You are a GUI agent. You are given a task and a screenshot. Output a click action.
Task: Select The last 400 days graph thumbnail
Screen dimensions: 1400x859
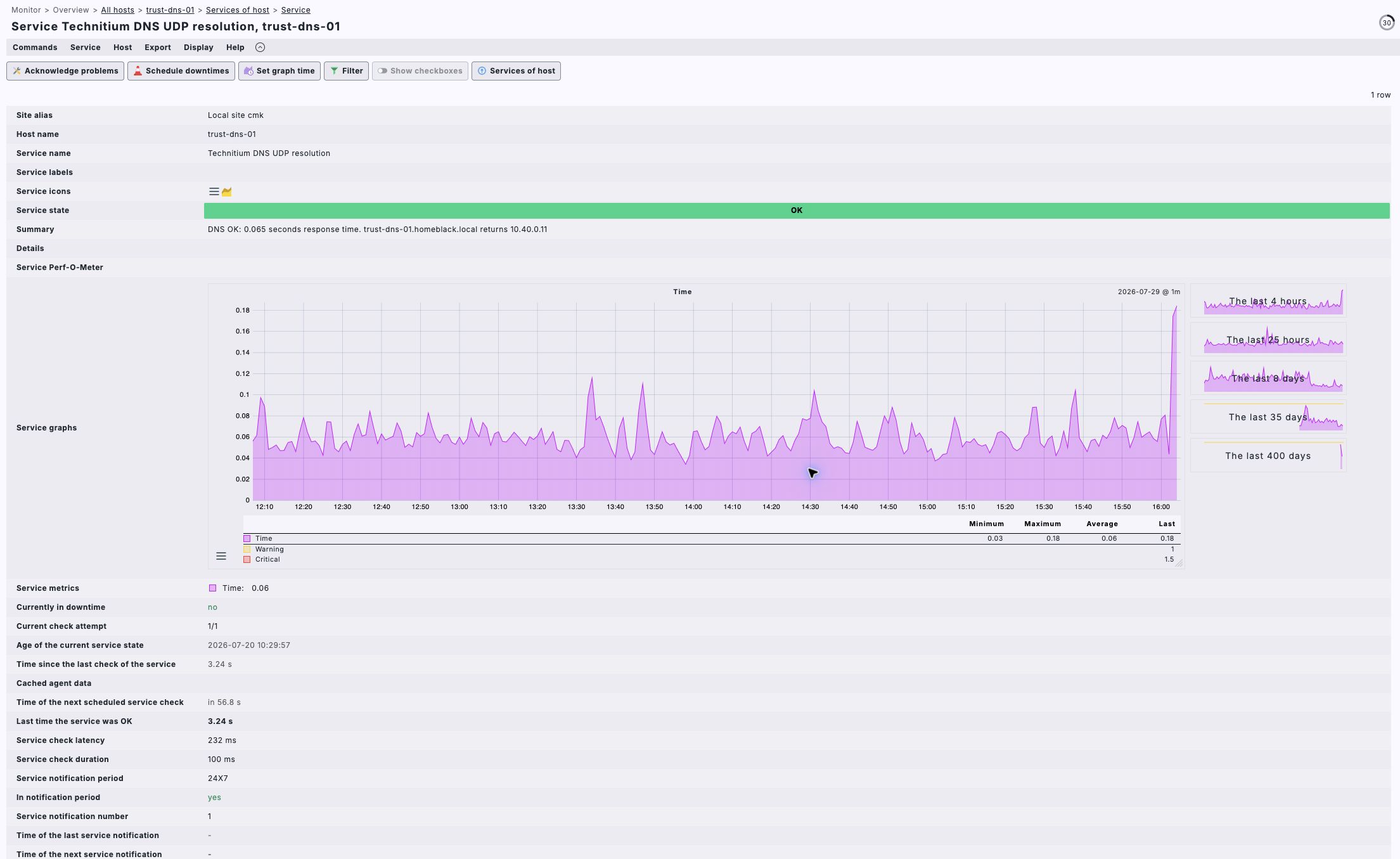click(x=1268, y=455)
